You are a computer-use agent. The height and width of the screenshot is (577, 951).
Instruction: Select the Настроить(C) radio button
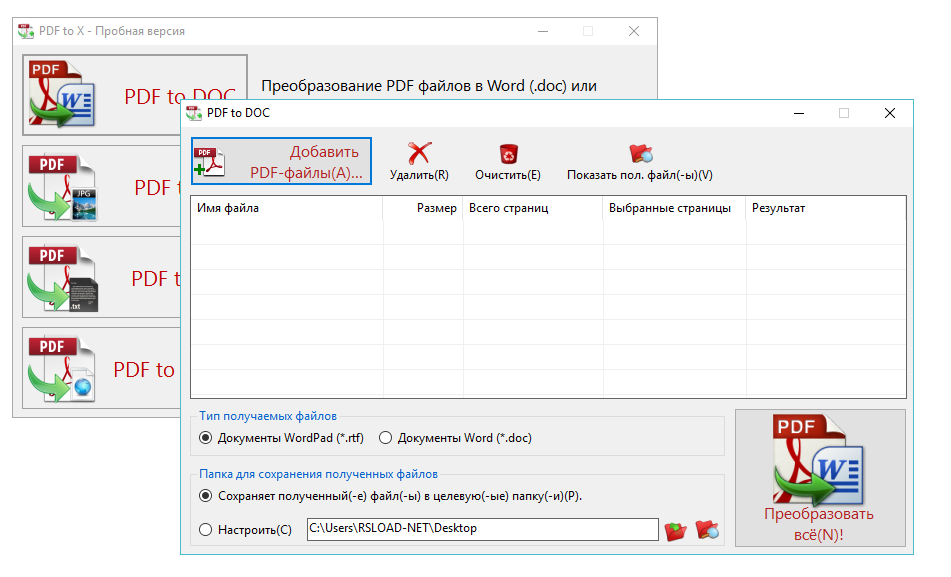coord(206,530)
